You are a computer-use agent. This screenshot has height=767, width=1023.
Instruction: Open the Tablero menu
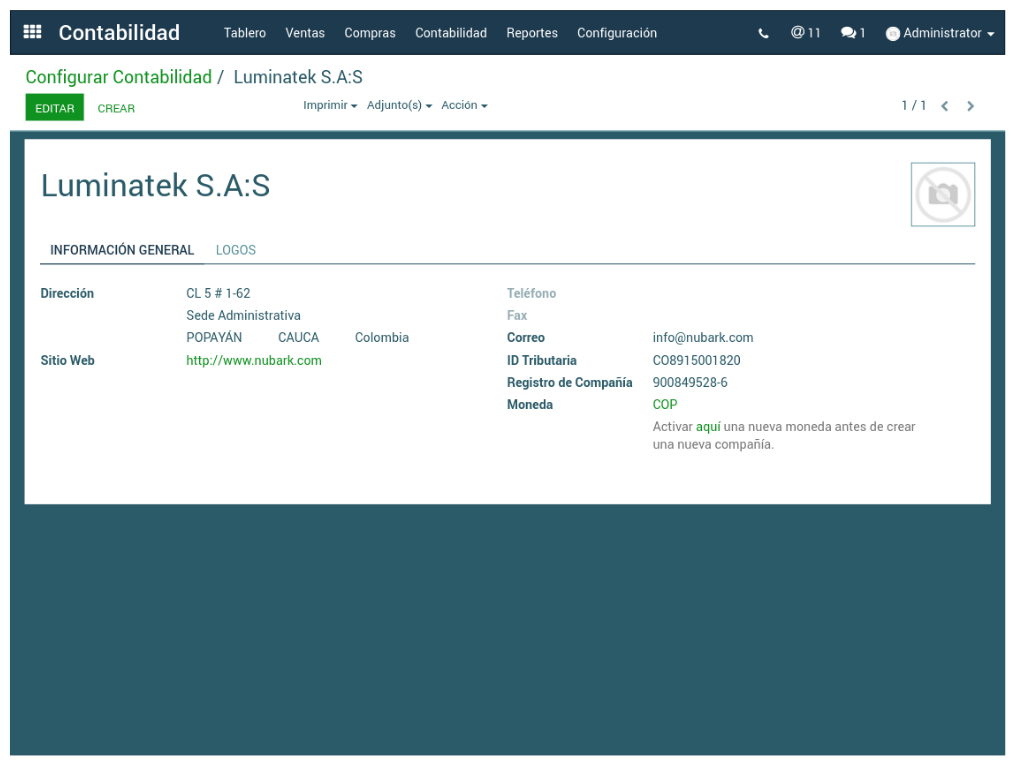coord(244,33)
